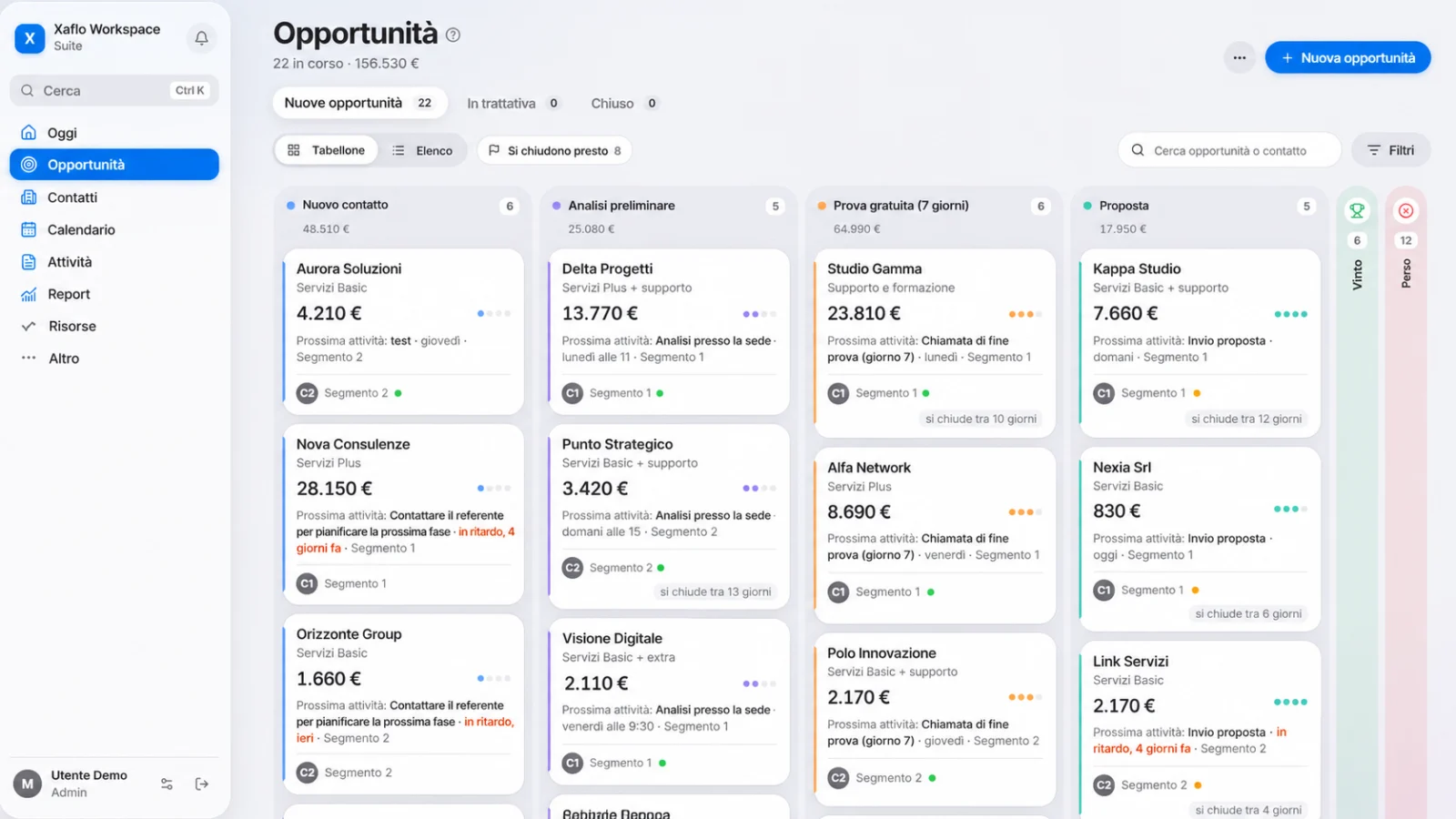Open user preferences sliders icon
This screenshot has height=819, width=1456.
tap(167, 784)
